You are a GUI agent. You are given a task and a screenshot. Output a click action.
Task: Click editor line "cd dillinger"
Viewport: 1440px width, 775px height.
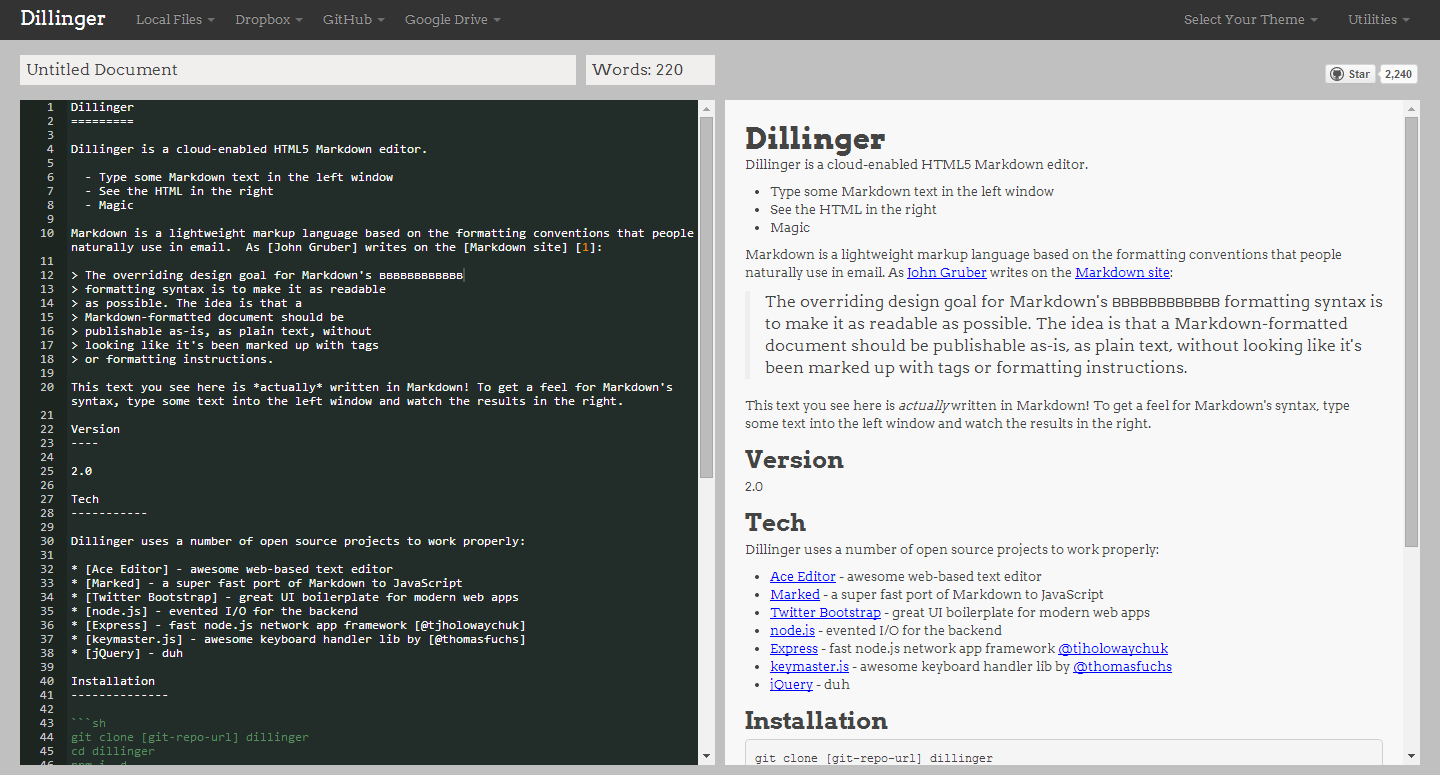pos(113,751)
